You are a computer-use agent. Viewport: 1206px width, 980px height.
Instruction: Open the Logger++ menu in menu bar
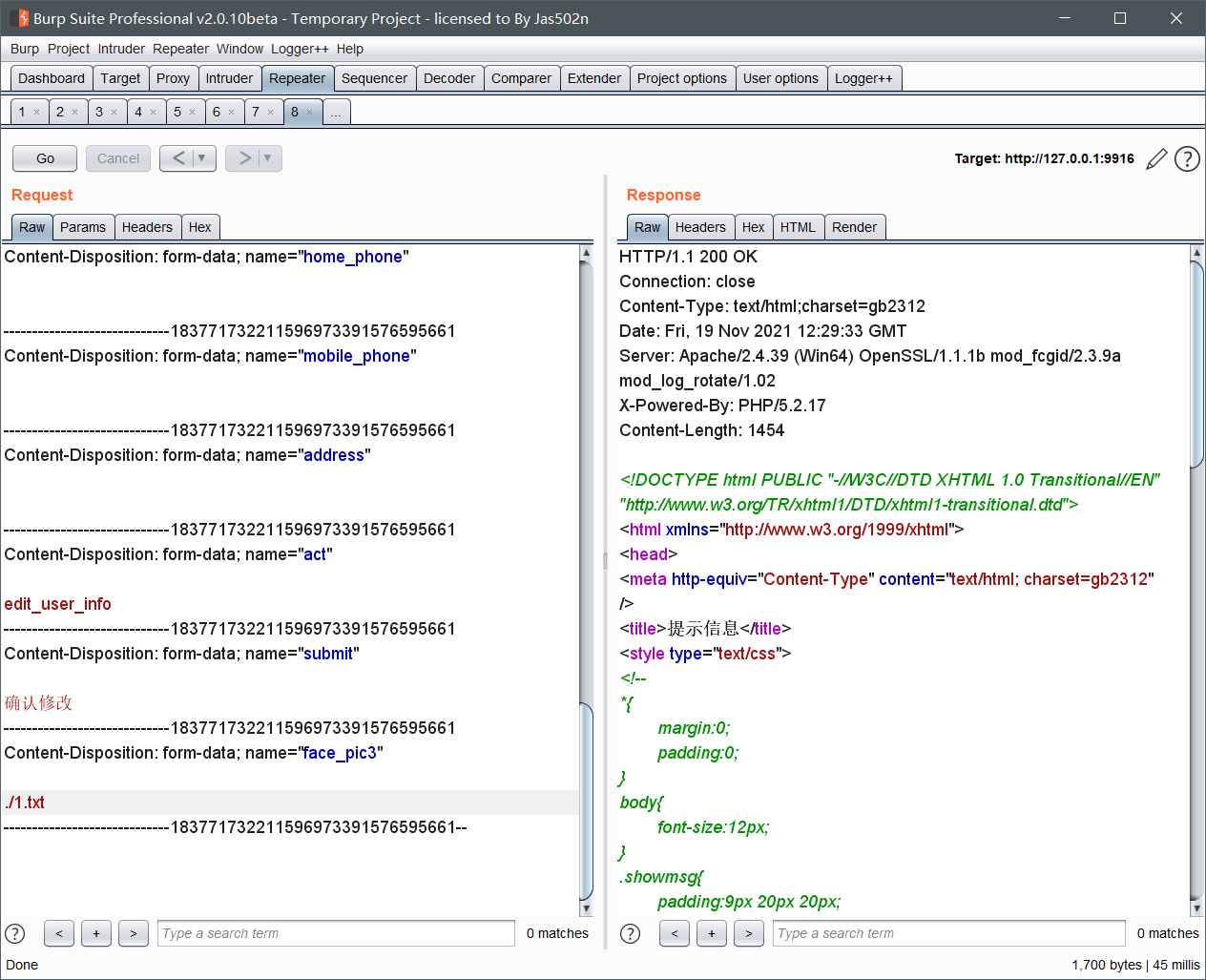[300, 49]
